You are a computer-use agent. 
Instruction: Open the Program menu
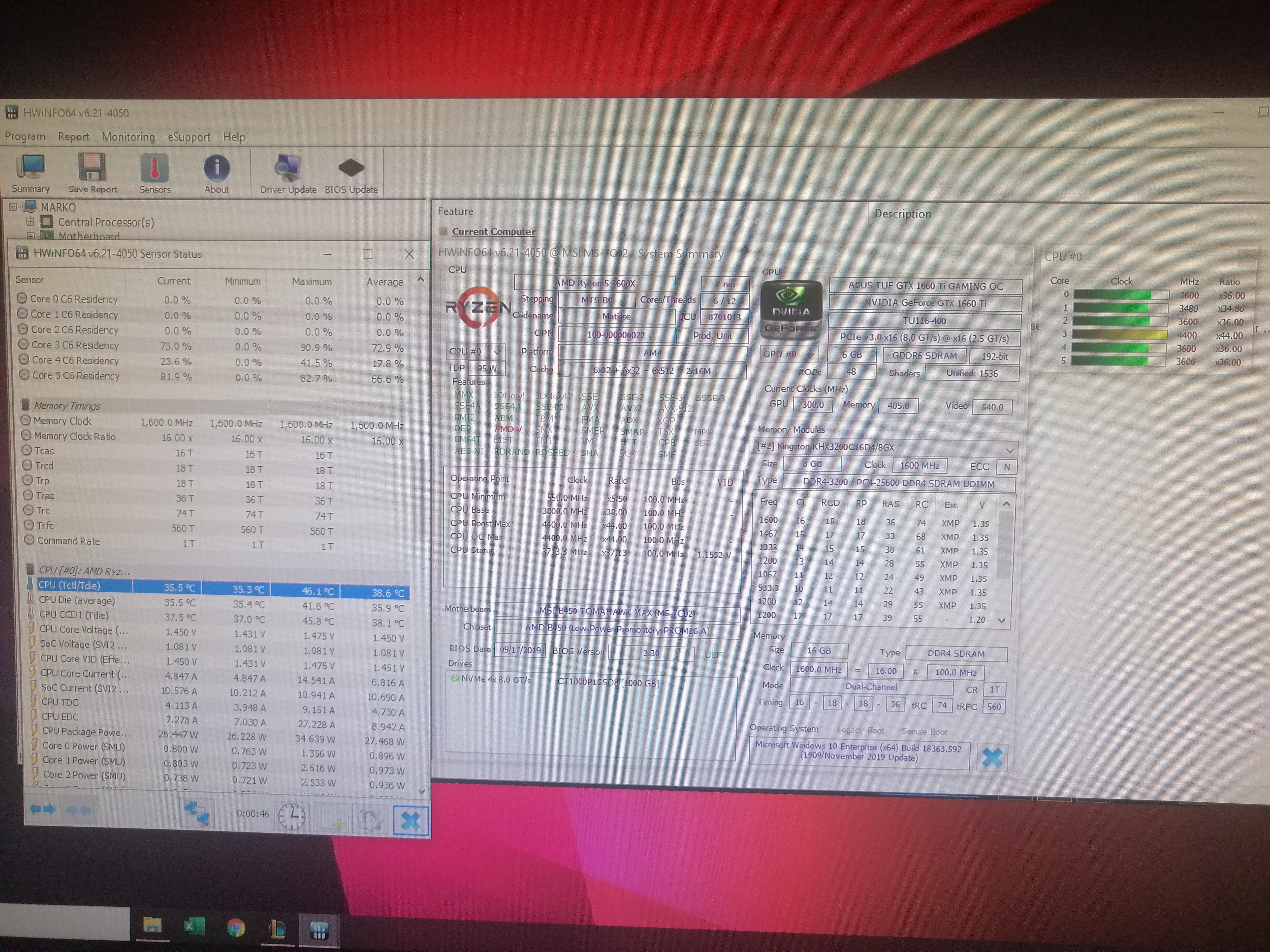[x=25, y=136]
